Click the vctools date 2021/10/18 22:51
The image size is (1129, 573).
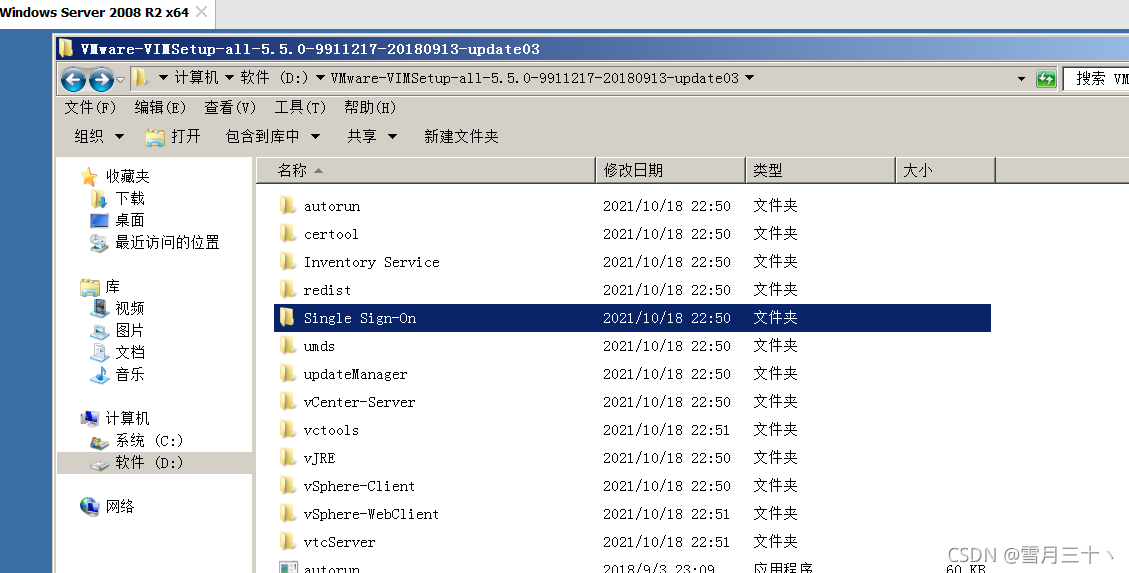(x=667, y=430)
